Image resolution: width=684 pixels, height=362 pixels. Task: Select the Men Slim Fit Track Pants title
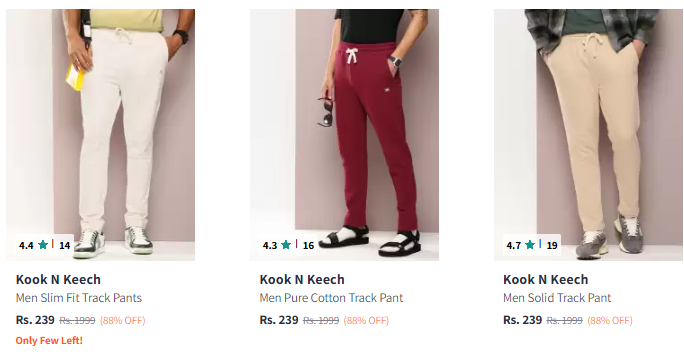coord(79,298)
